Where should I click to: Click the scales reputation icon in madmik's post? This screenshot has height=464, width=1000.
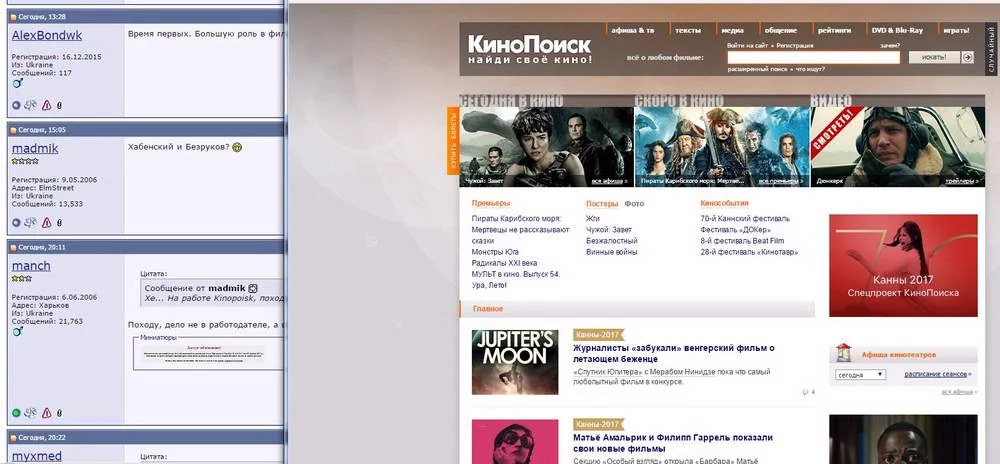click(31, 223)
